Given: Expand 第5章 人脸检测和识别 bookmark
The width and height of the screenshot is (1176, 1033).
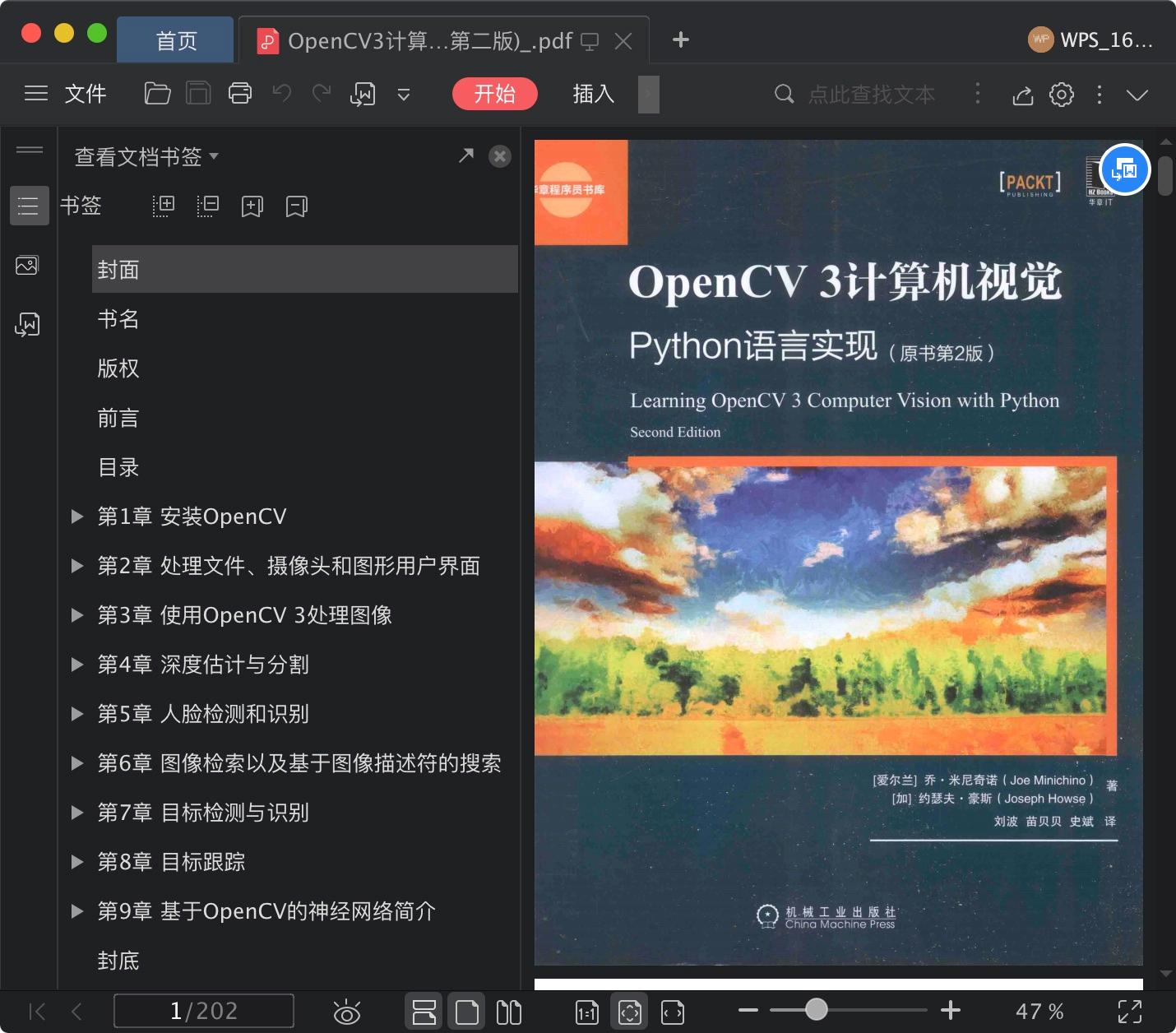Looking at the screenshot, I should 77,714.
